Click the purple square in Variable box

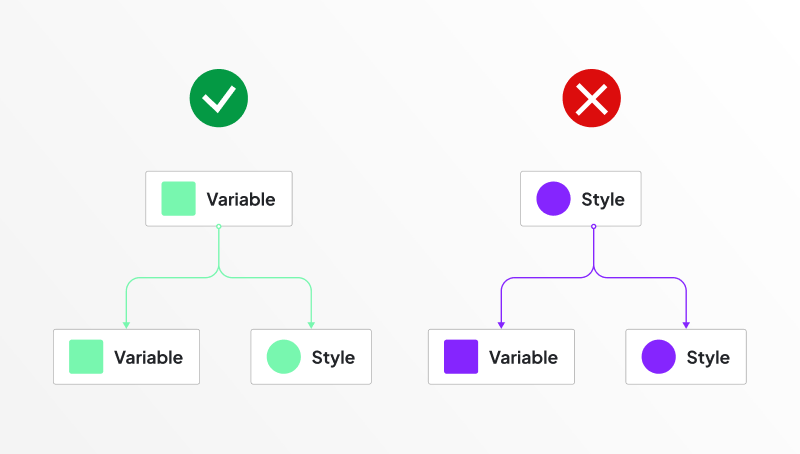pyautogui.click(x=461, y=357)
